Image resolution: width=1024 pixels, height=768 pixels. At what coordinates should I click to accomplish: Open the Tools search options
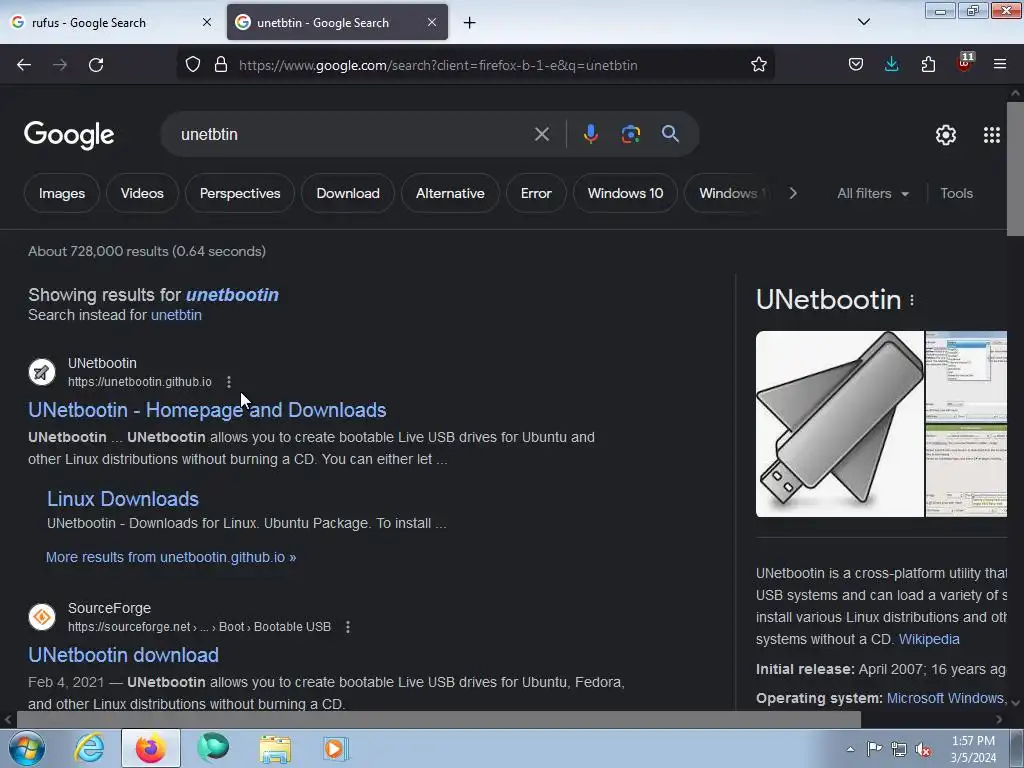pos(956,193)
